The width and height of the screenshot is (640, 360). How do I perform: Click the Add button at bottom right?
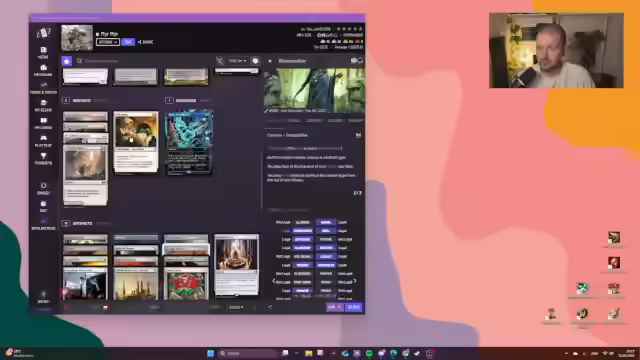tap(334, 307)
